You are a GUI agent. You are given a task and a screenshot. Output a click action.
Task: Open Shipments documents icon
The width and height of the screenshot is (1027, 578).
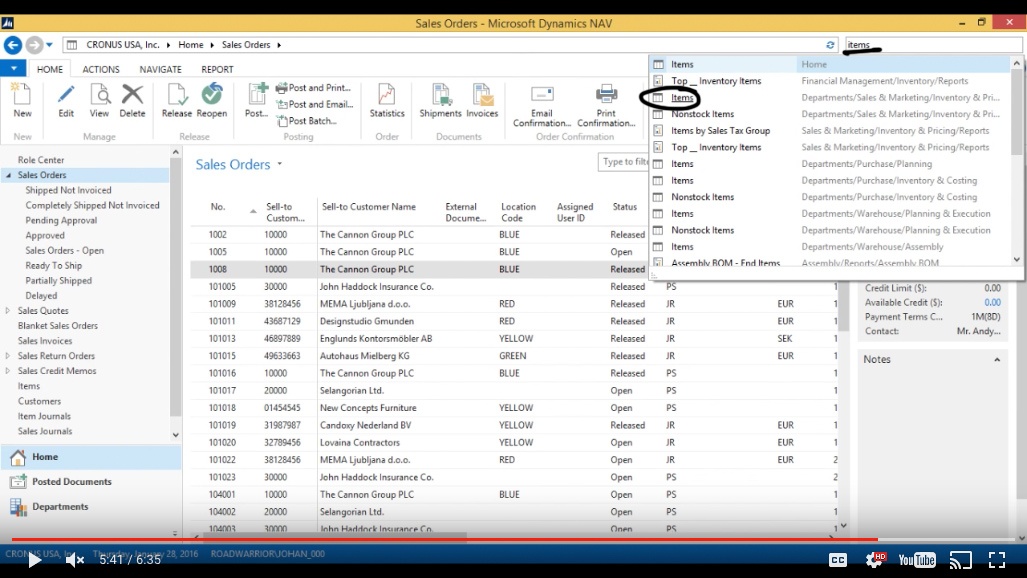click(x=440, y=94)
